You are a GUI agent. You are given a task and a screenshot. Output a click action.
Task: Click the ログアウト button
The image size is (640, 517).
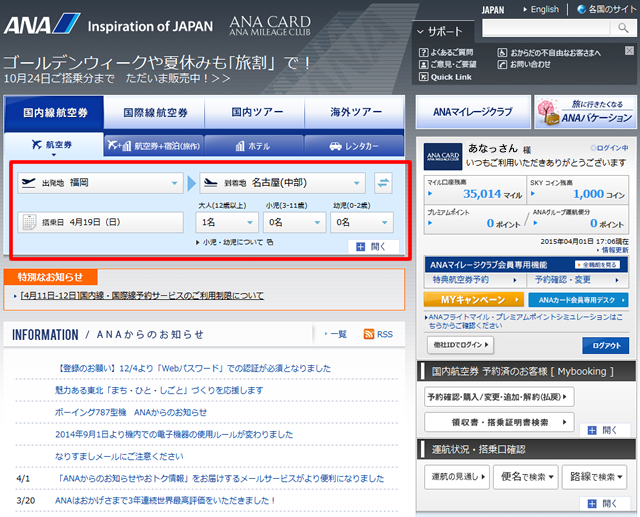606,345
